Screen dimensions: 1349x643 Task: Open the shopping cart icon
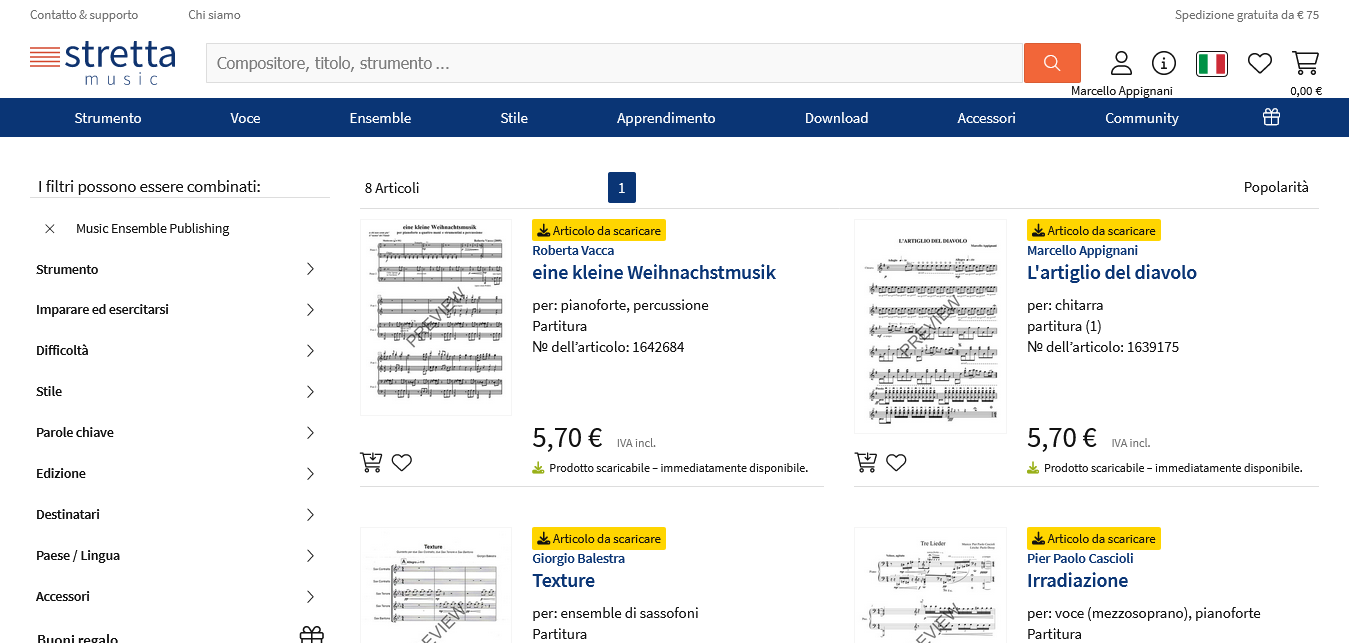(x=1305, y=63)
